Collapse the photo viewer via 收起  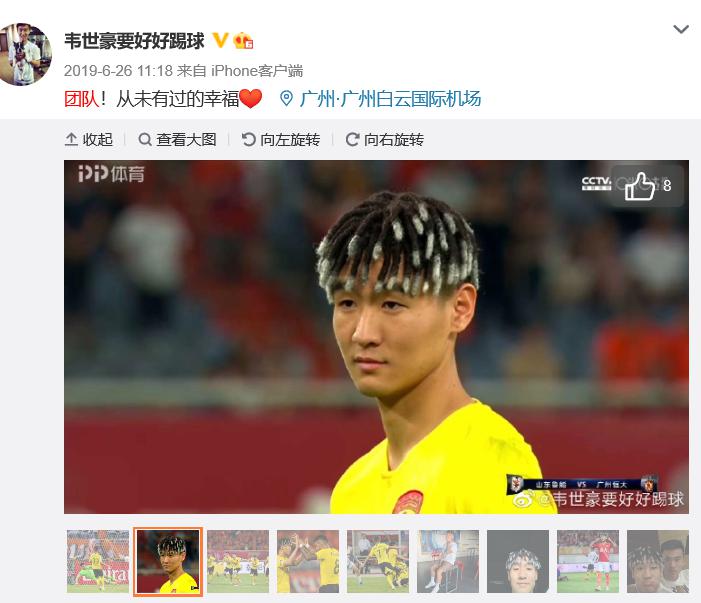[89, 139]
